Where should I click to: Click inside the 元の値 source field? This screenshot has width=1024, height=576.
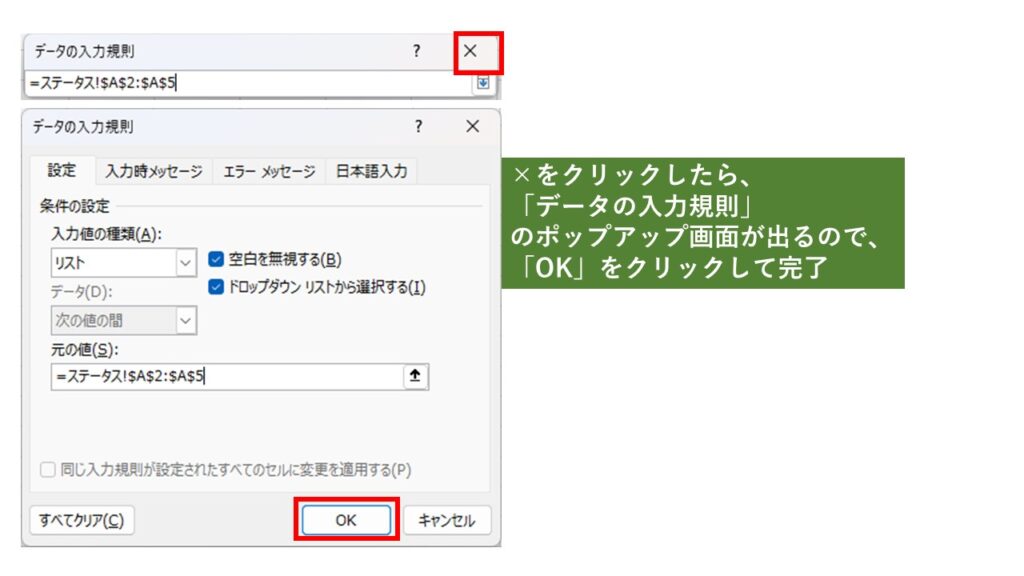point(225,376)
